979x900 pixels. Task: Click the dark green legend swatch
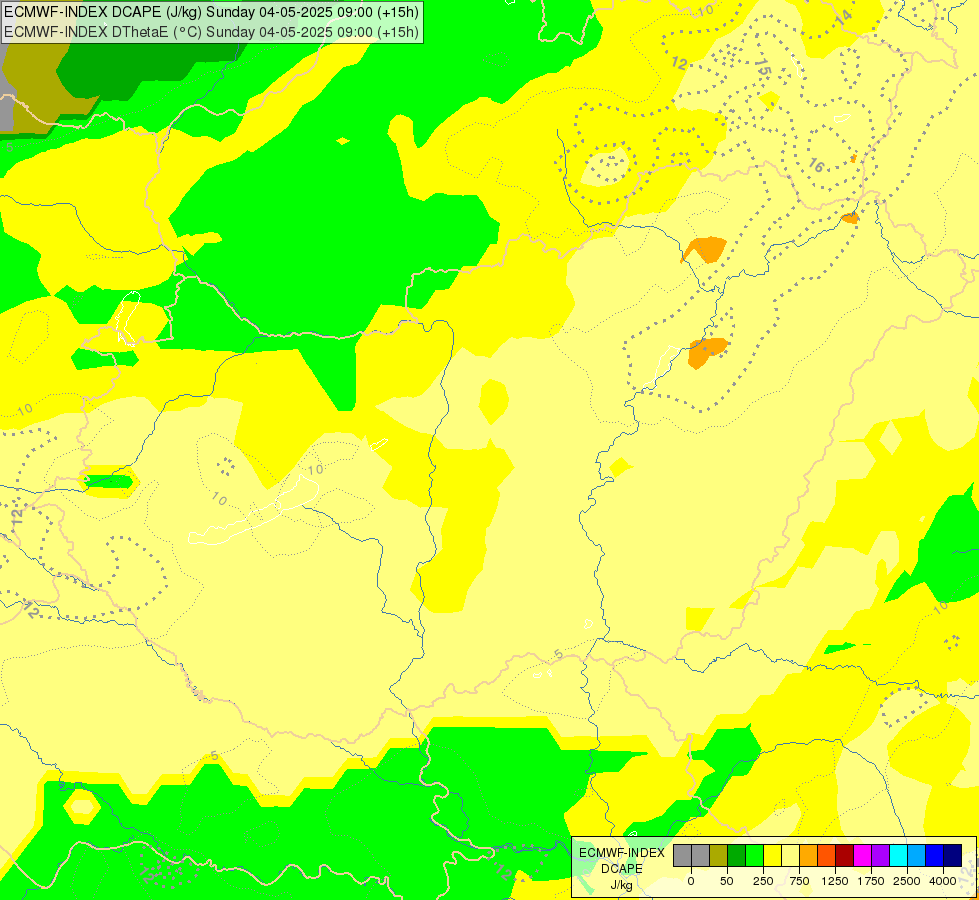pos(736,856)
